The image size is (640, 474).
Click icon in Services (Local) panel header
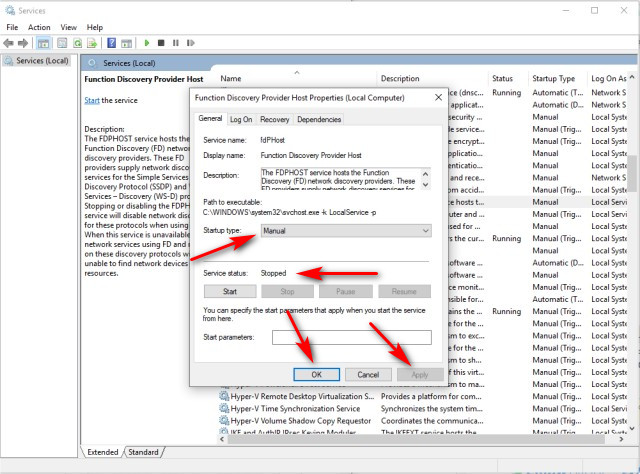tap(93, 63)
